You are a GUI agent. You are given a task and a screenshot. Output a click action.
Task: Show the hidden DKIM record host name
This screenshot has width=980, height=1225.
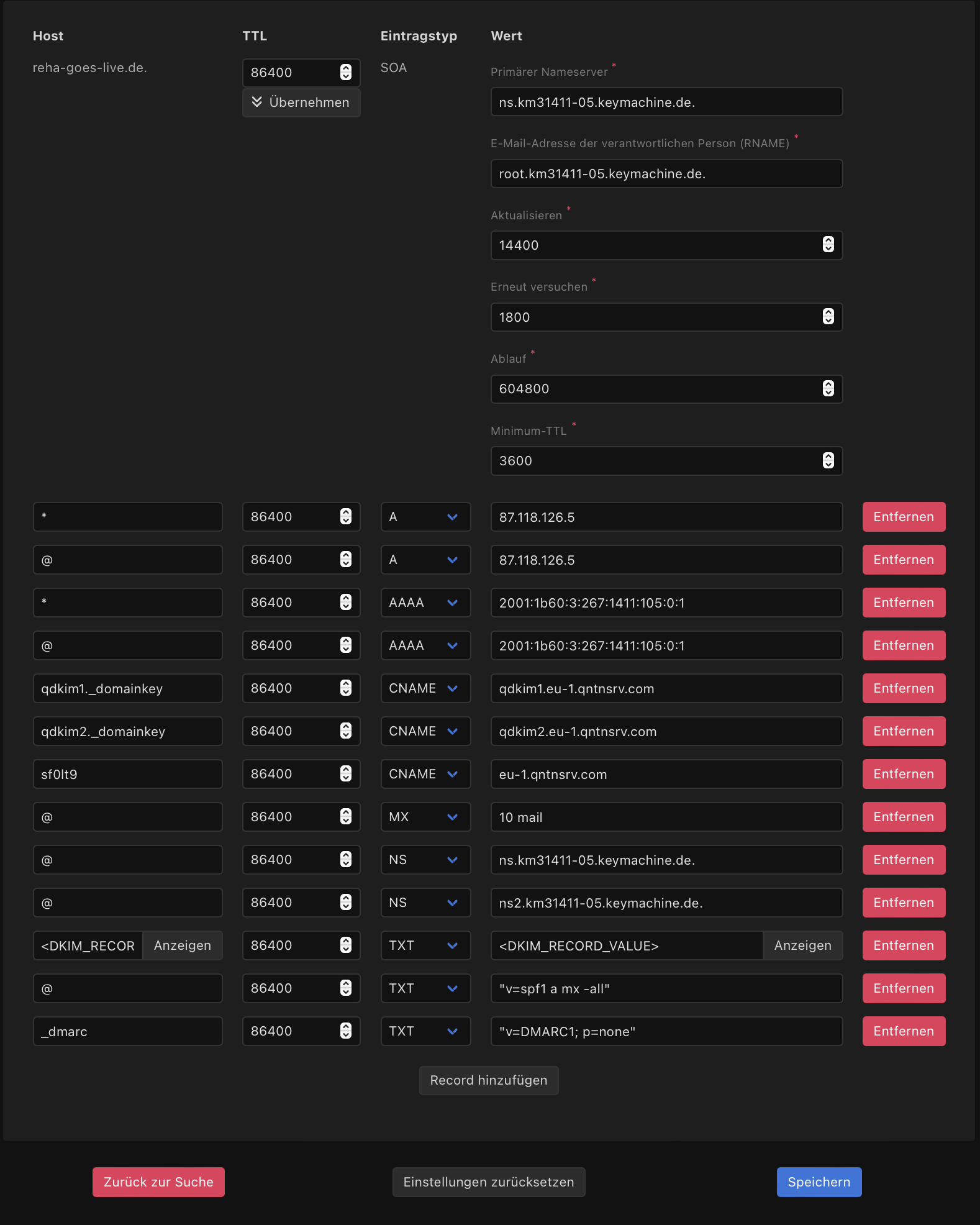(x=182, y=945)
